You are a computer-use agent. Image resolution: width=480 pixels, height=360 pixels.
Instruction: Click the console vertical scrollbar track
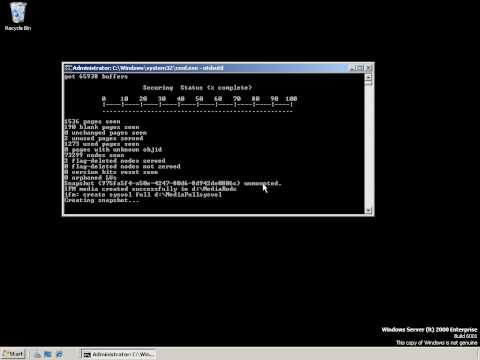(368, 147)
